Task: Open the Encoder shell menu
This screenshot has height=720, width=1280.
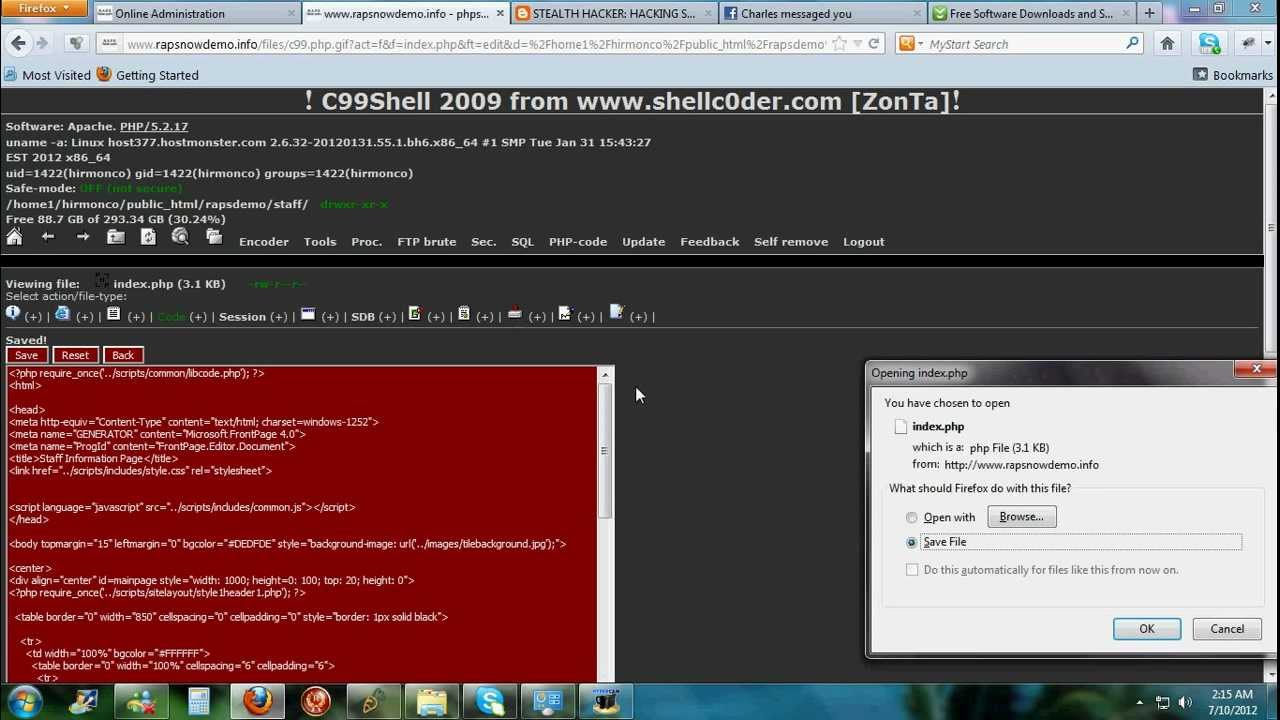Action: (x=264, y=242)
